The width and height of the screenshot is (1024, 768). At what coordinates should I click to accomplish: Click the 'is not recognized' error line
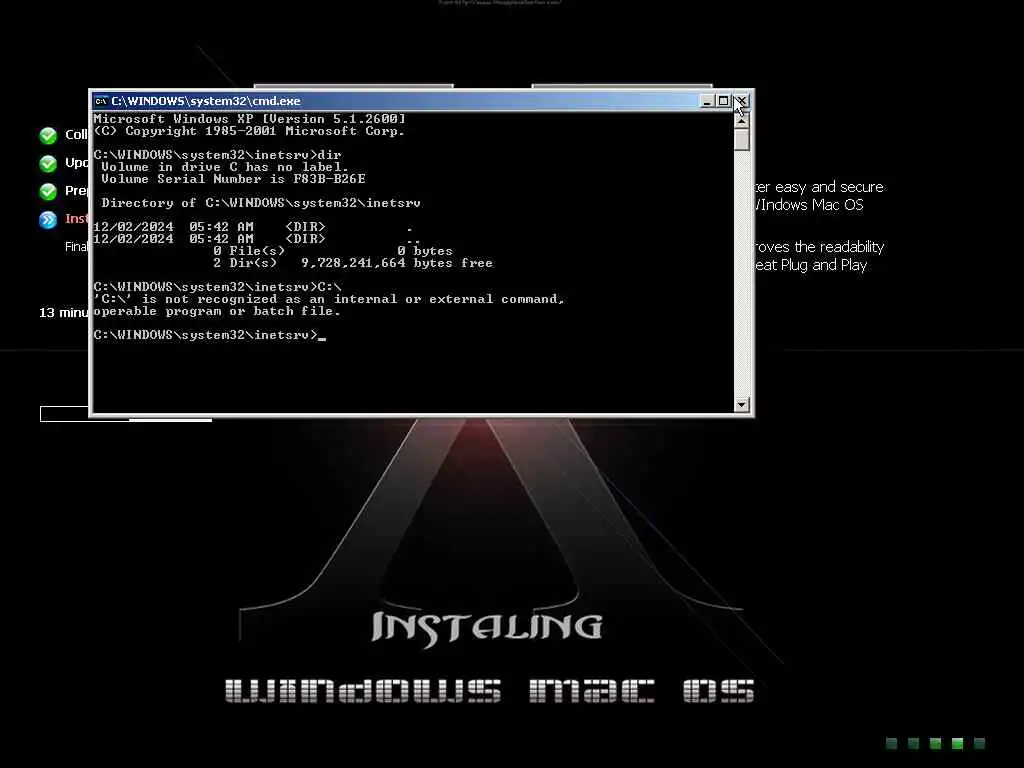click(328, 299)
